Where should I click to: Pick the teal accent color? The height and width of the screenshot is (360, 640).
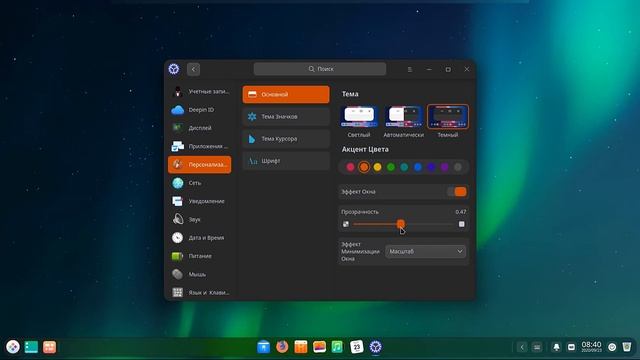coord(404,167)
